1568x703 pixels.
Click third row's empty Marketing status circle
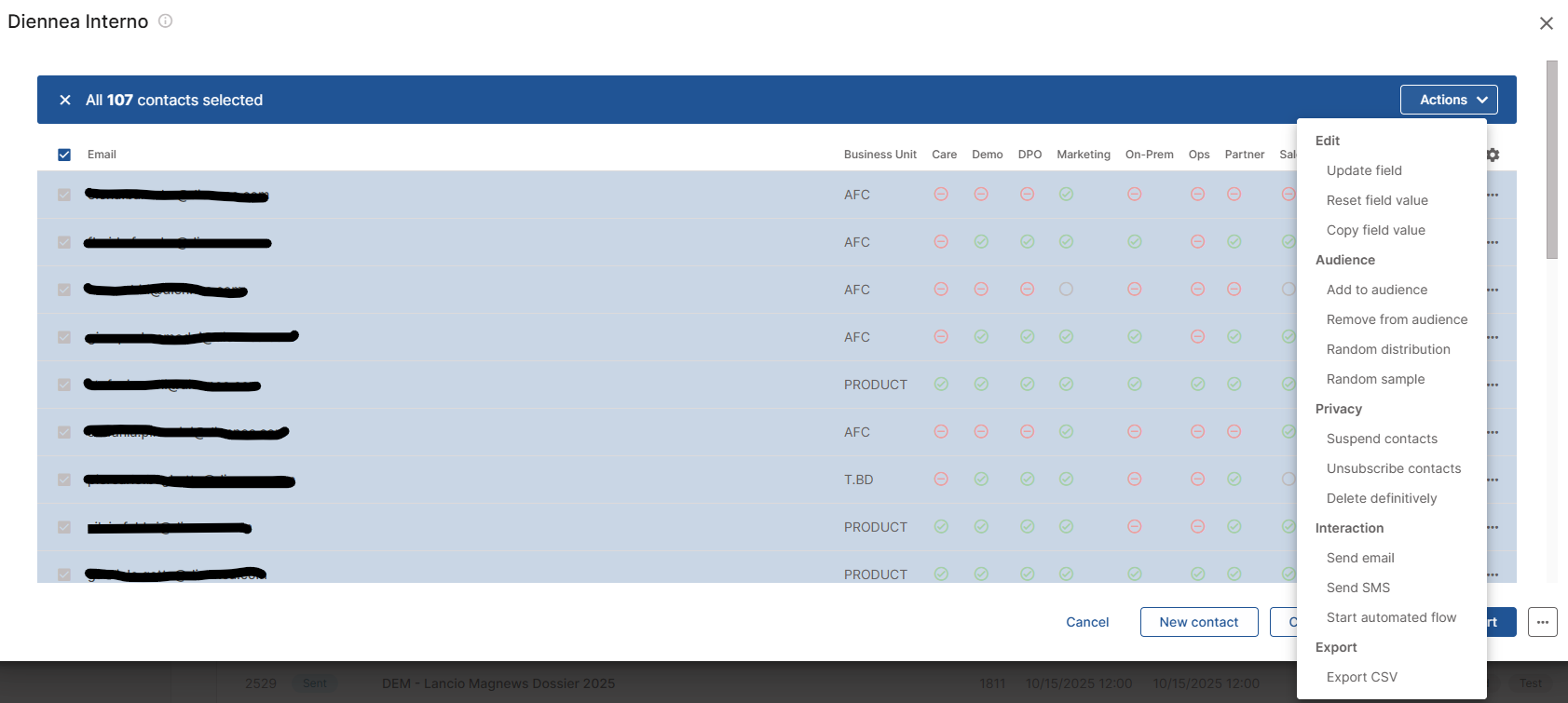[x=1066, y=290]
